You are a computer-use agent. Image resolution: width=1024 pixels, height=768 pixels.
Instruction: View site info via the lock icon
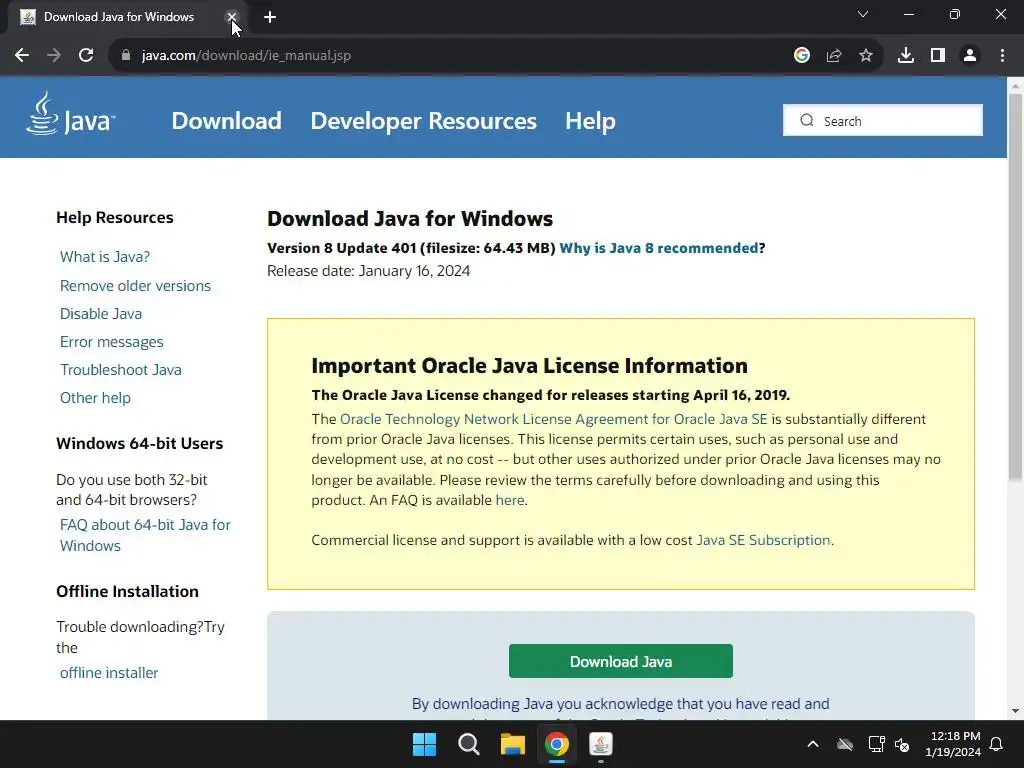coord(126,56)
